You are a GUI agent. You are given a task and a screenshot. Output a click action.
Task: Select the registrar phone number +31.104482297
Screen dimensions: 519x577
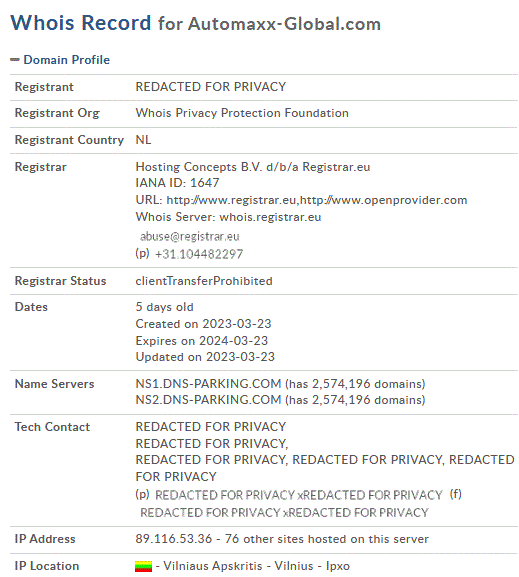(x=199, y=254)
